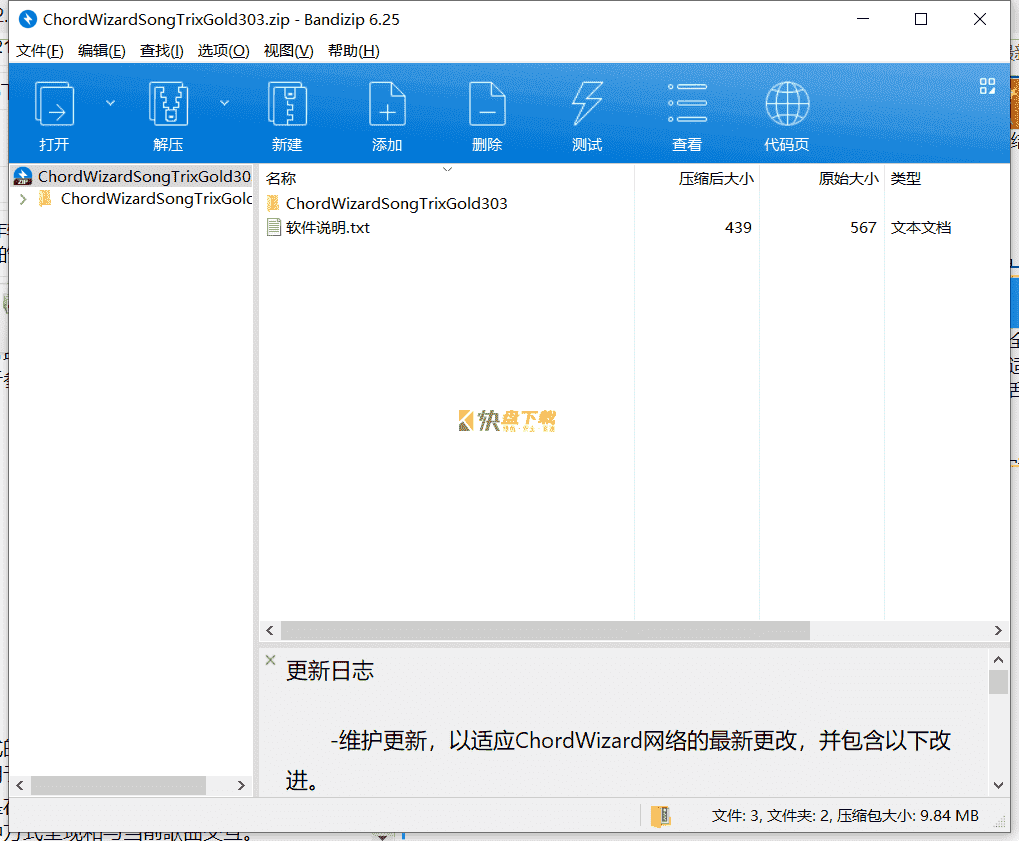Open the 文件(F) menu
The image size is (1019, 841).
point(40,51)
